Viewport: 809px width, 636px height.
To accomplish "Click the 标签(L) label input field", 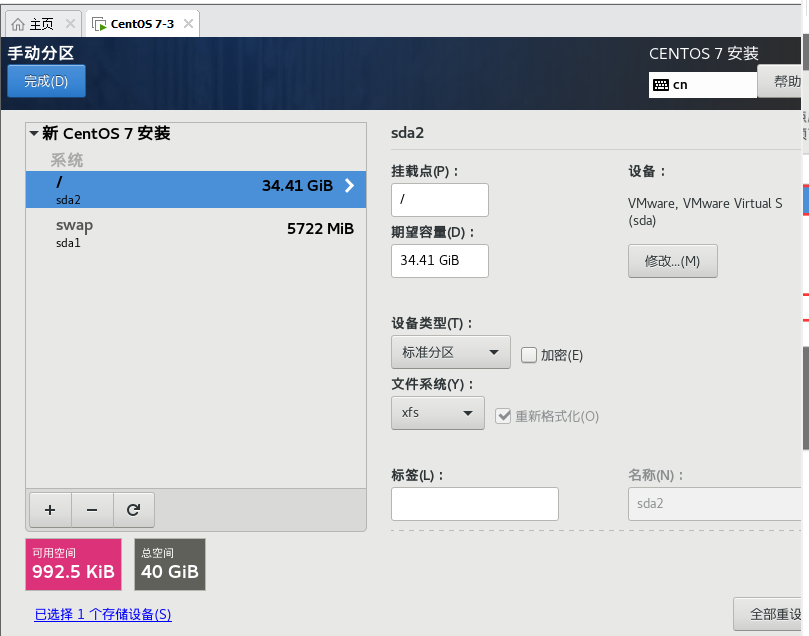I will click(x=475, y=503).
